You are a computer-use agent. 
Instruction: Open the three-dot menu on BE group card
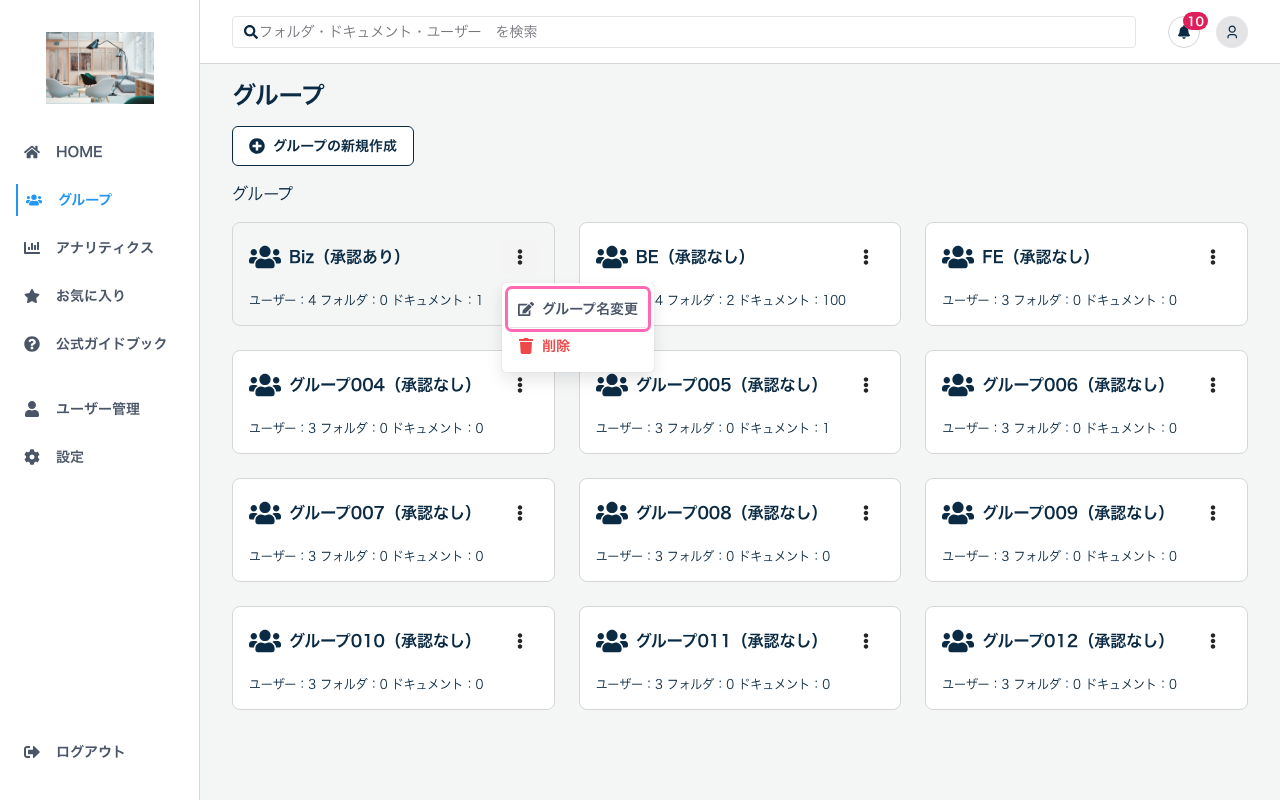(x=866, y=257)
